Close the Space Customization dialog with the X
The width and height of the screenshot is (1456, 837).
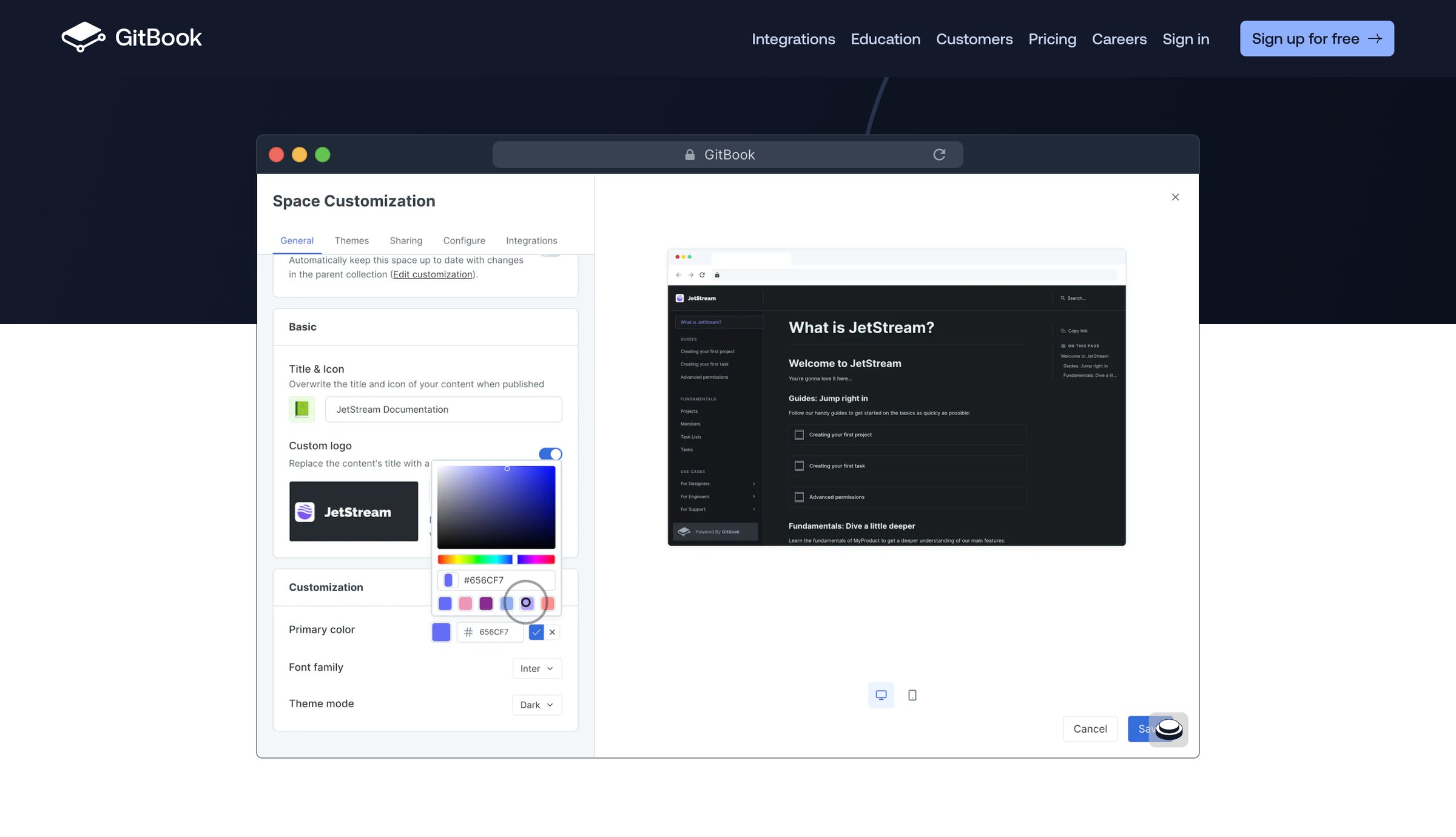click(x=1175, y=197)
